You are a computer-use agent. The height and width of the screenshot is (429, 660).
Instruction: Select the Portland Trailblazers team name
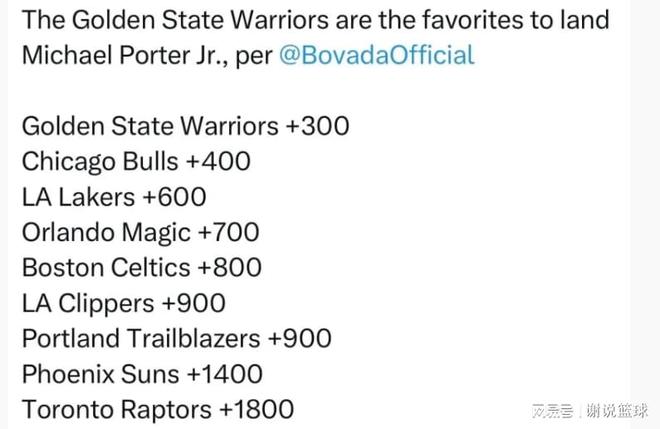coord(141,339)
